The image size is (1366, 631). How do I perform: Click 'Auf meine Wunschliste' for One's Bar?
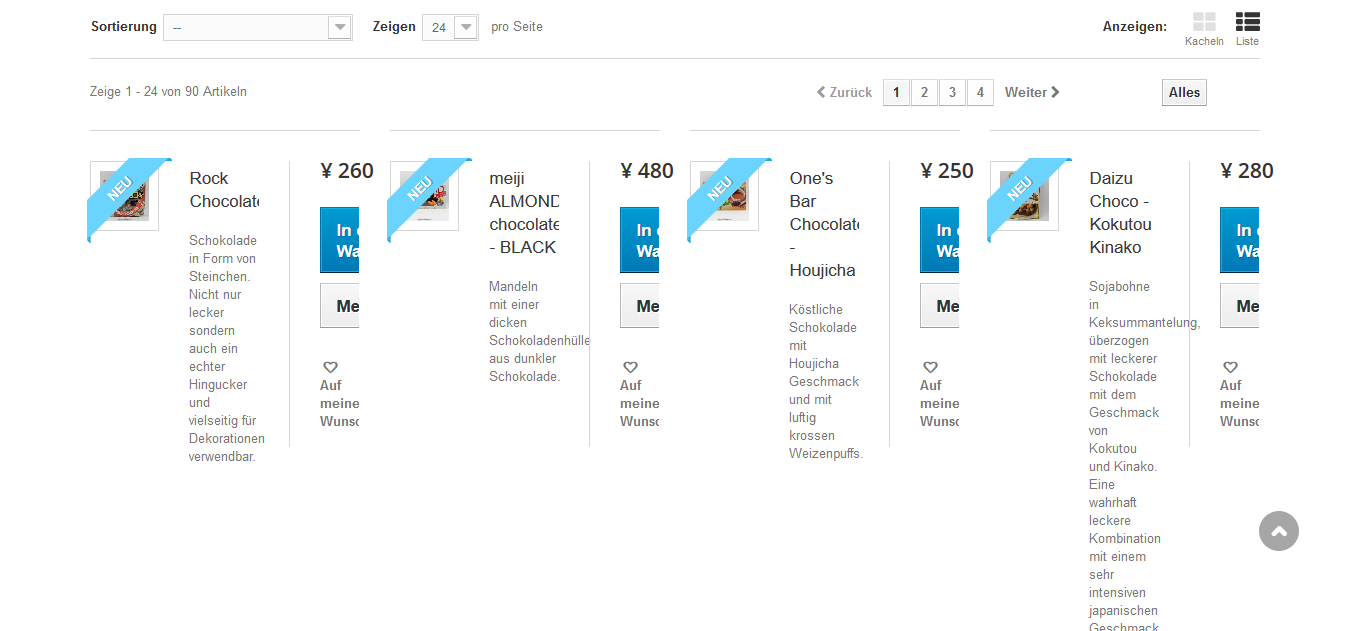click(939, 403)
